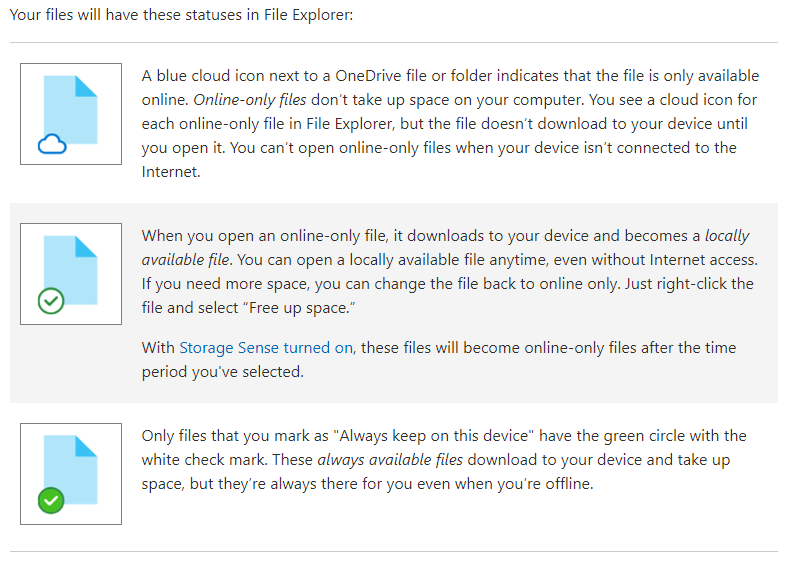Click the italic 'always available files' text
The height and width of the screenshot is (574, 795).
tap(390, 460)
